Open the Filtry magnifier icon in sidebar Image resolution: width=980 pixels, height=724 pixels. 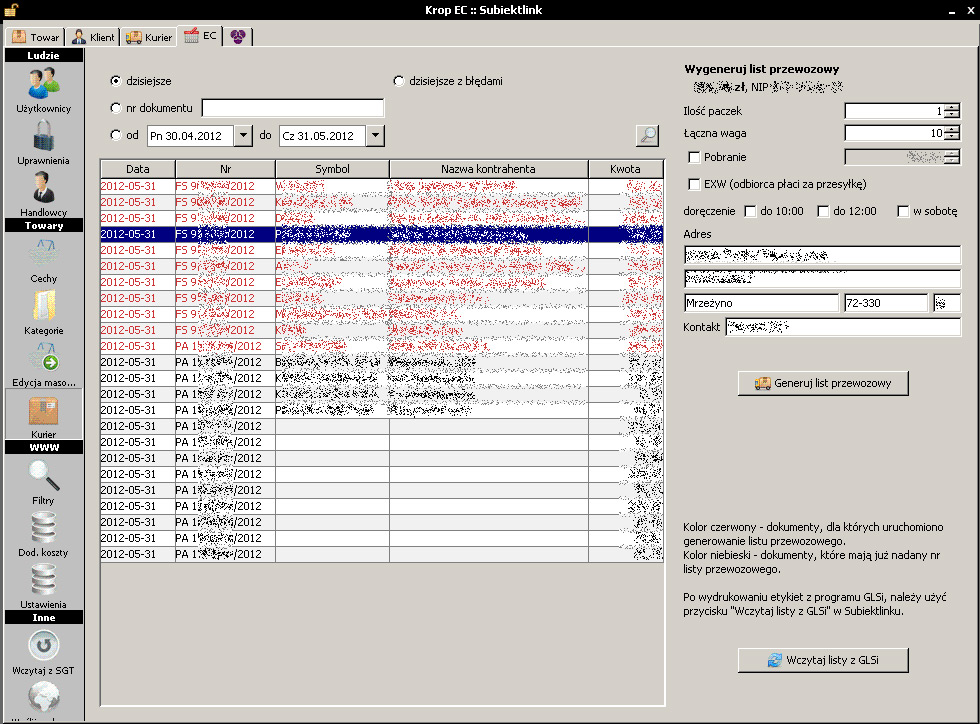pyautogui.click(x=43, y=476)
